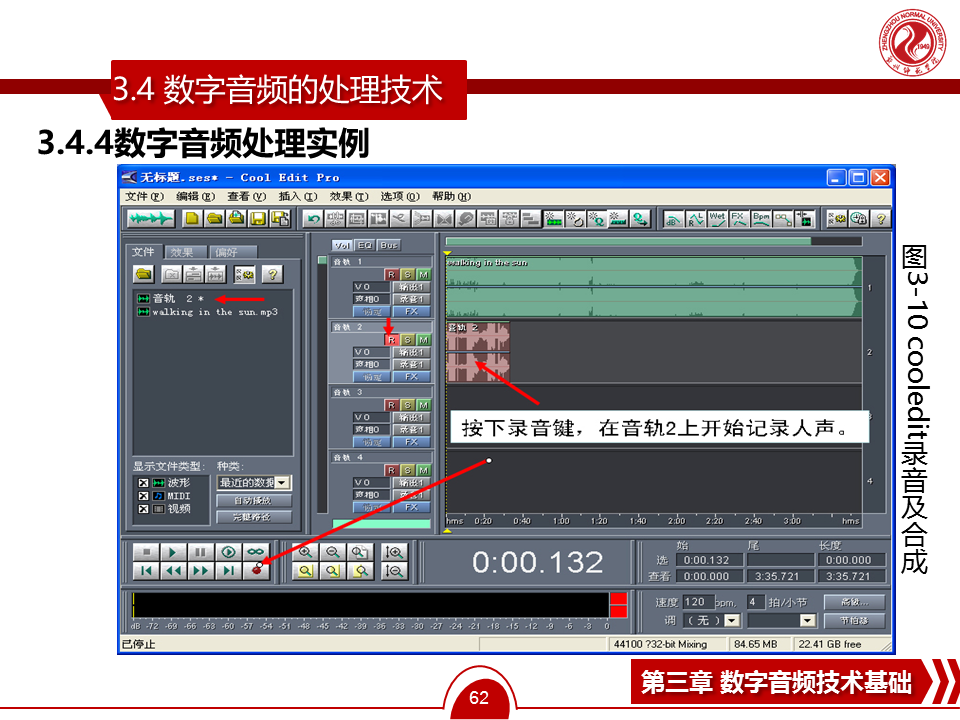
Task: Arm record R on track 1
Action: (391, 275)
